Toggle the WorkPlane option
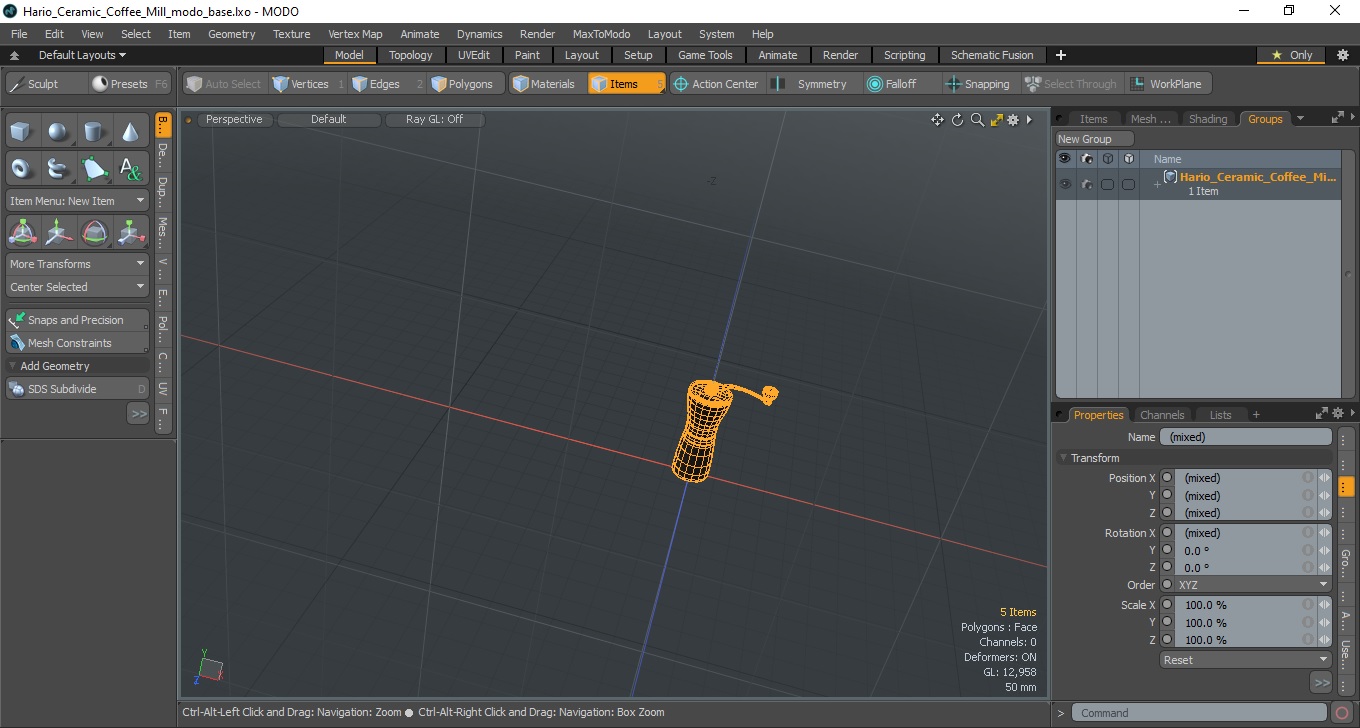Image resolution: width=1360 pixels, height=728 pixels. 1167,84
